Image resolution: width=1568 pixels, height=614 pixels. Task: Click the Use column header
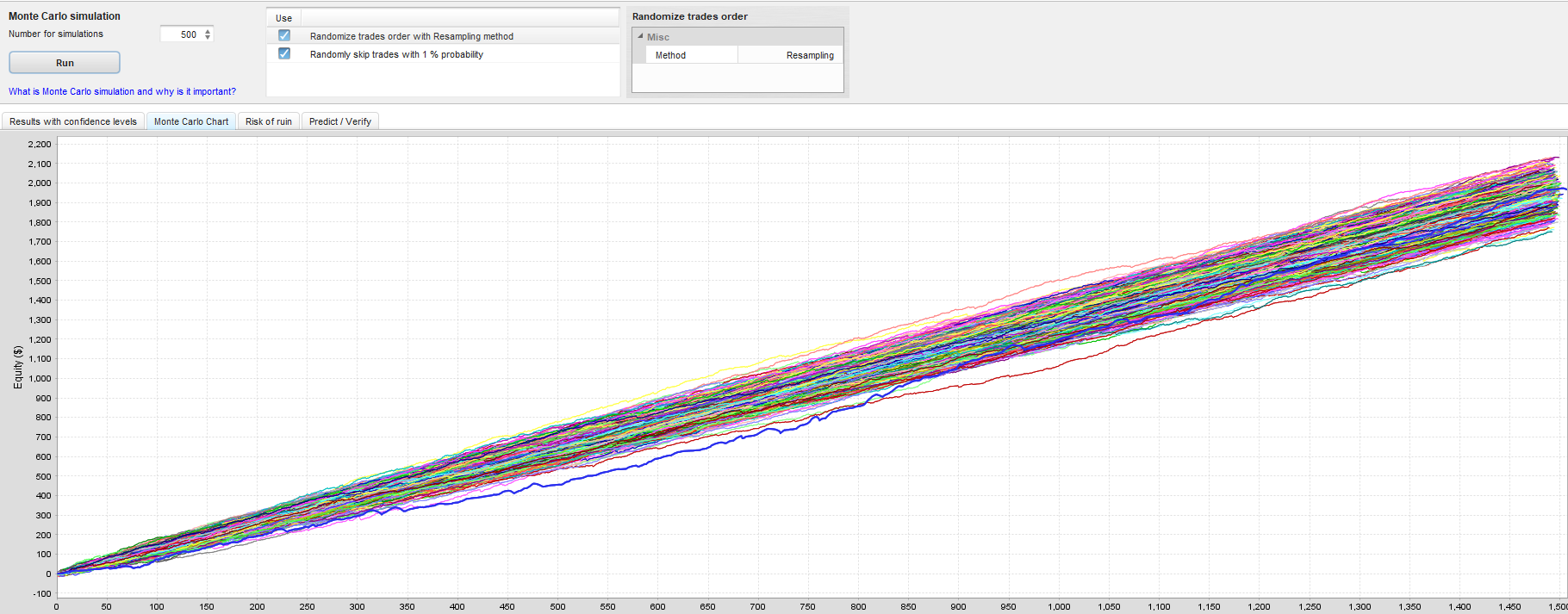[283, 18]
